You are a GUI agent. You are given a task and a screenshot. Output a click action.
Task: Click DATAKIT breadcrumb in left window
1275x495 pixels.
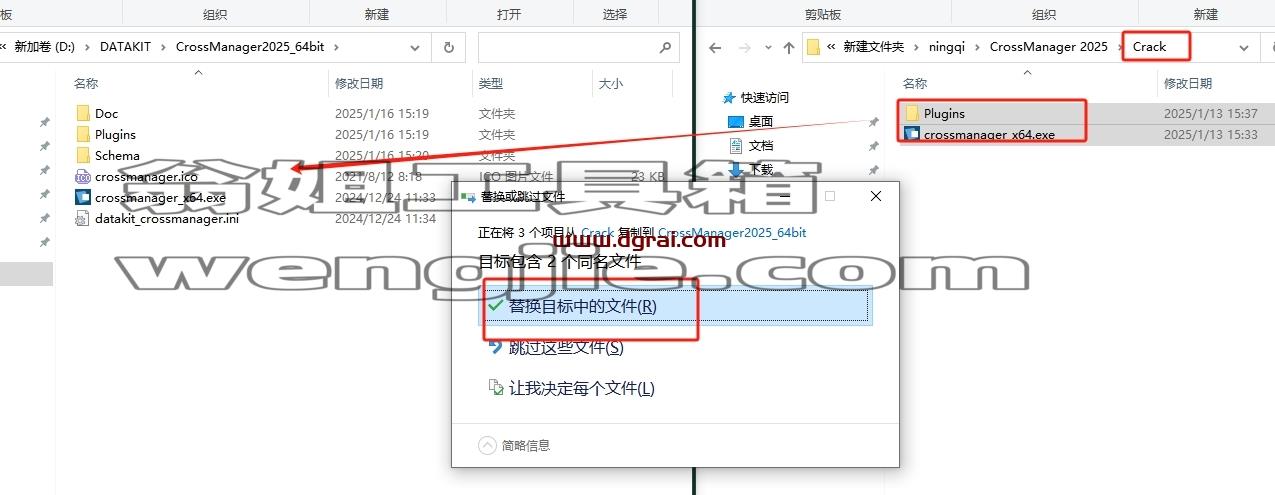[x=125, y=47]
